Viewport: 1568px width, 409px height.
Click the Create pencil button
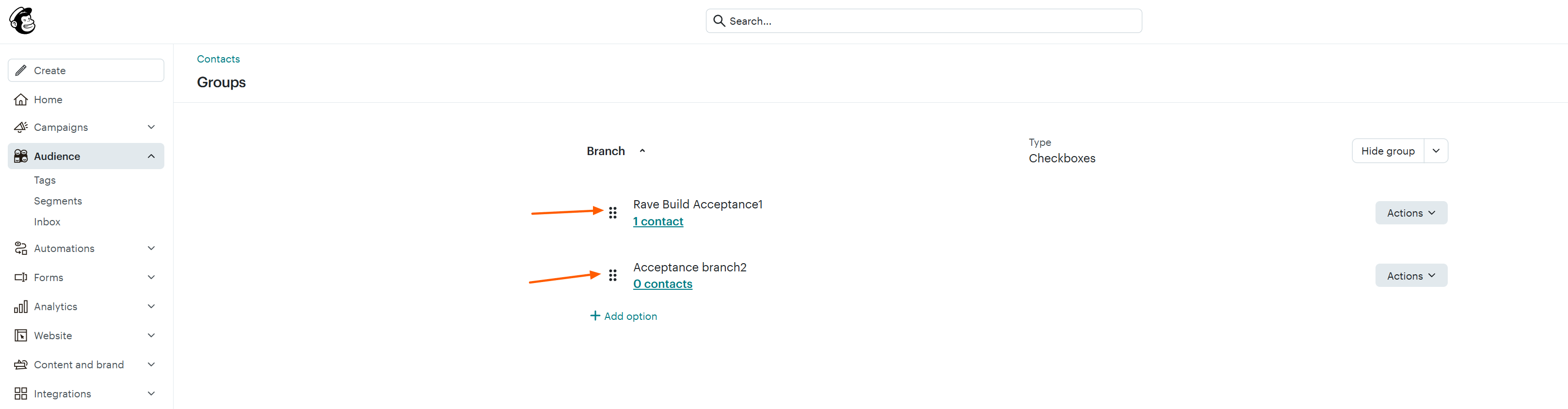coord(86,71)
